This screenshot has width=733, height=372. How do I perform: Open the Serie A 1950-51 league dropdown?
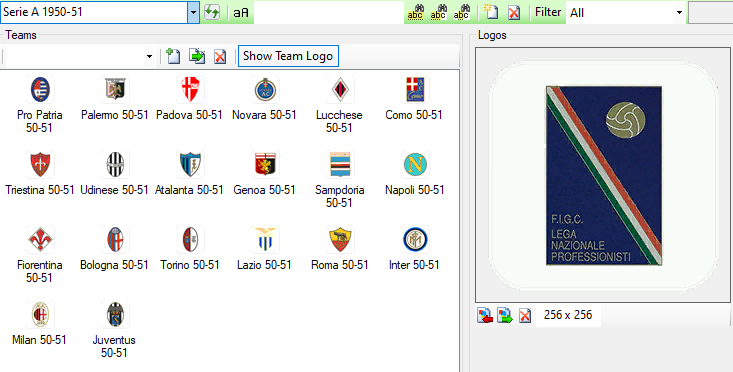point(193,12)
